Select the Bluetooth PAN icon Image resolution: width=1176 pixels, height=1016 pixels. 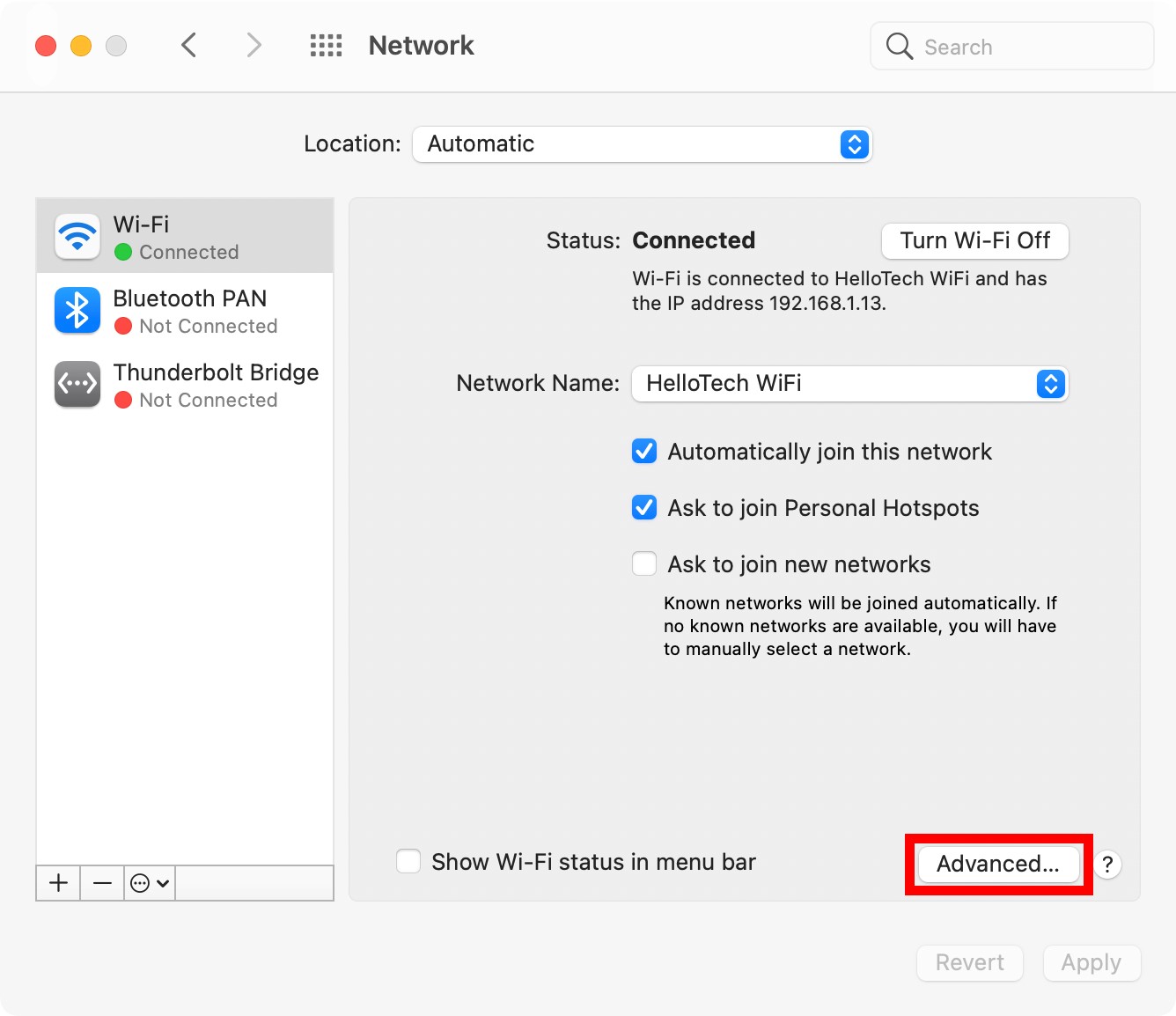[77, 311]
